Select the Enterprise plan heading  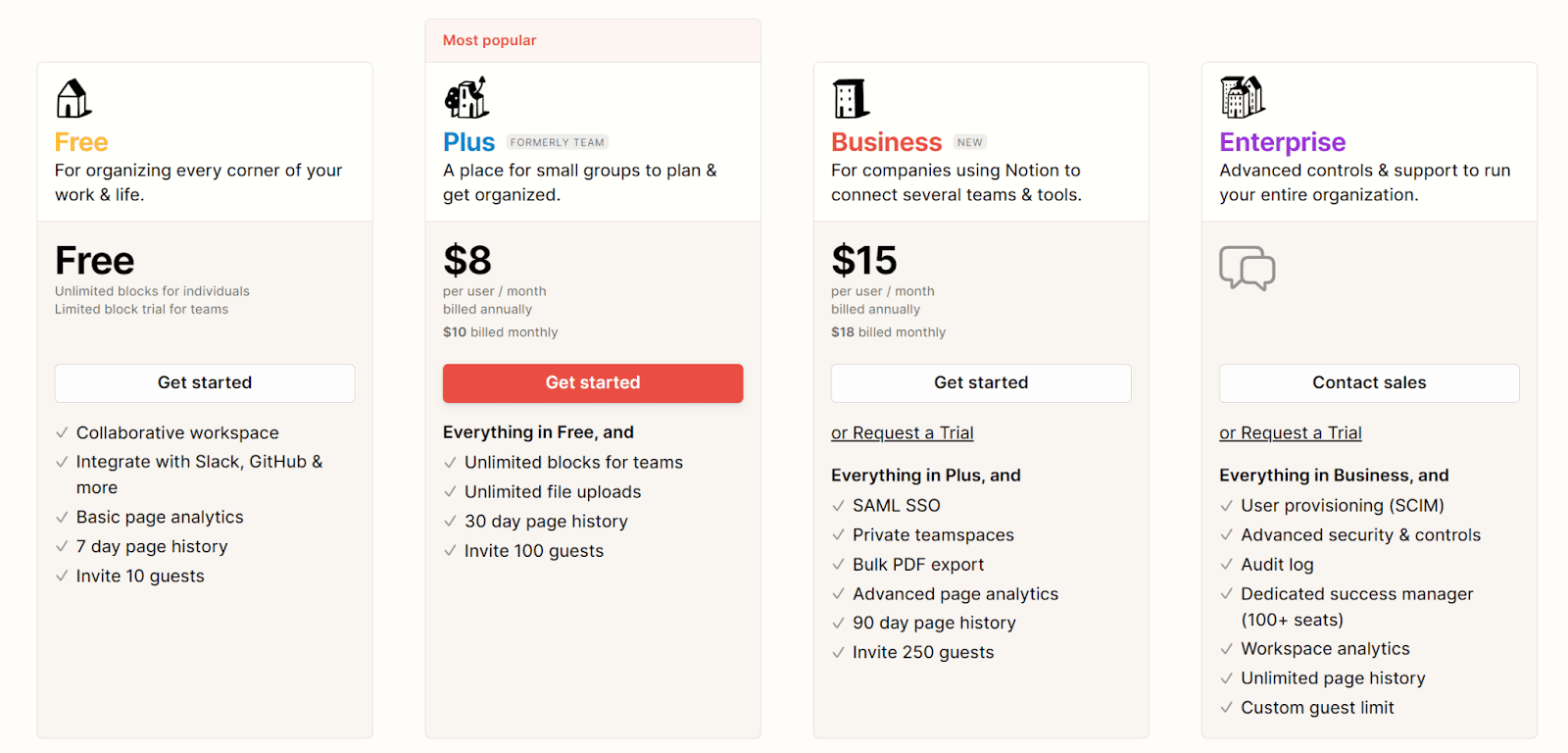1282,142
